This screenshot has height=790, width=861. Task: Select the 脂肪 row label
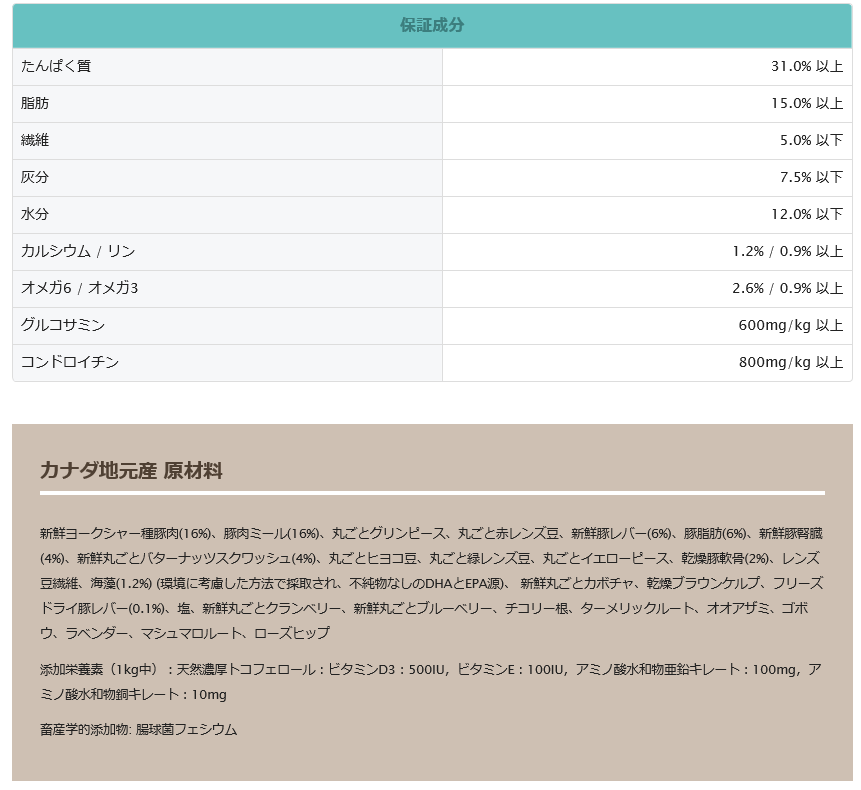35,103
